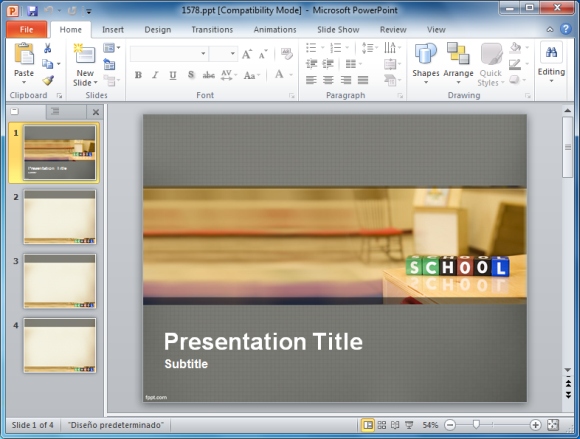Toggle Underline formatting
This screenshot has width=580, height=439.
coord(173,75)
